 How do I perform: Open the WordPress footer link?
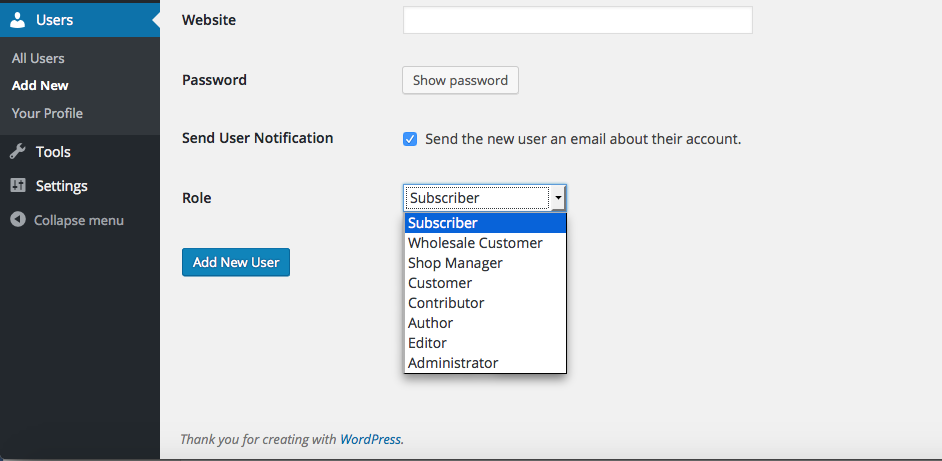[371, 439]
